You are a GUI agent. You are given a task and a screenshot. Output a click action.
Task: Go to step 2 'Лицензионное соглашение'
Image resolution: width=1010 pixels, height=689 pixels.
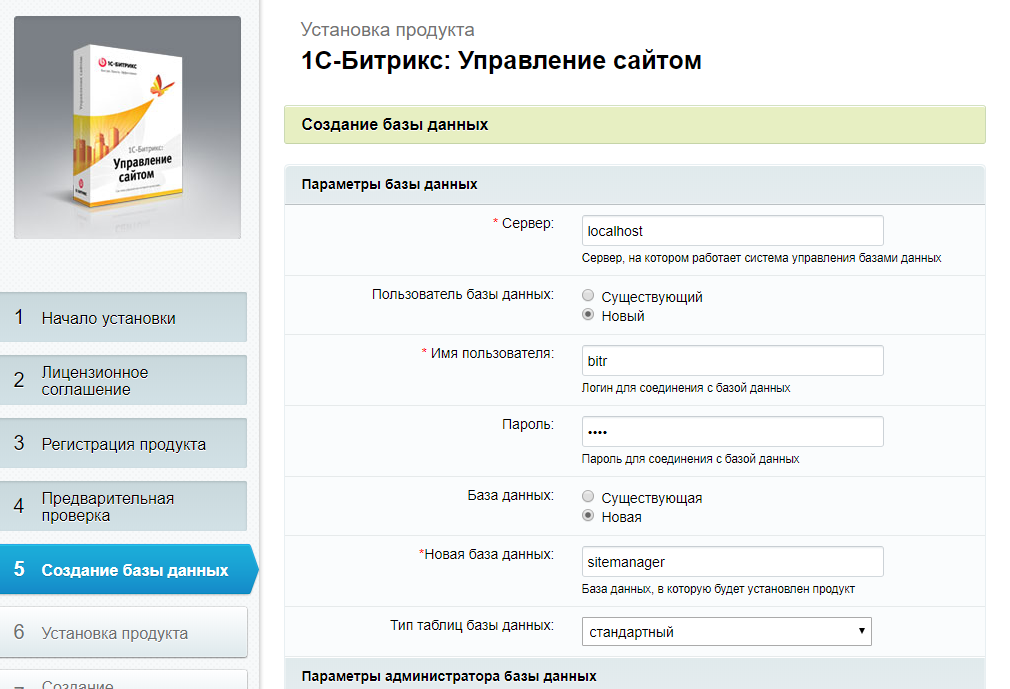coord(123,381)
